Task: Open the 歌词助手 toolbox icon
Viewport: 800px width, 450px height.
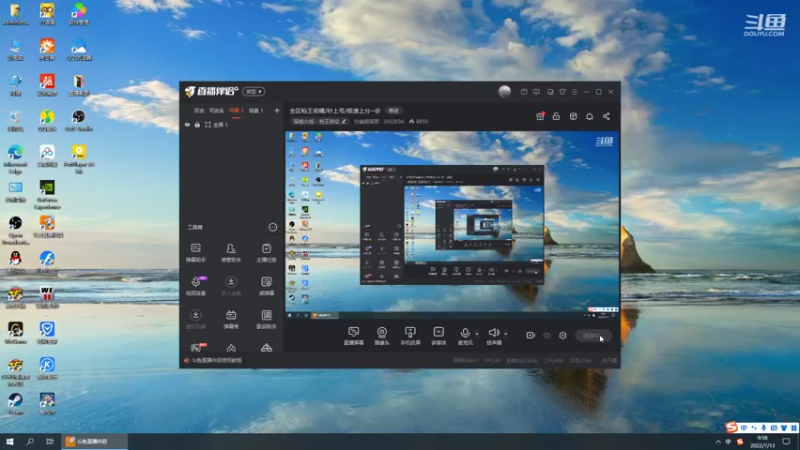Action: point(266,319)
